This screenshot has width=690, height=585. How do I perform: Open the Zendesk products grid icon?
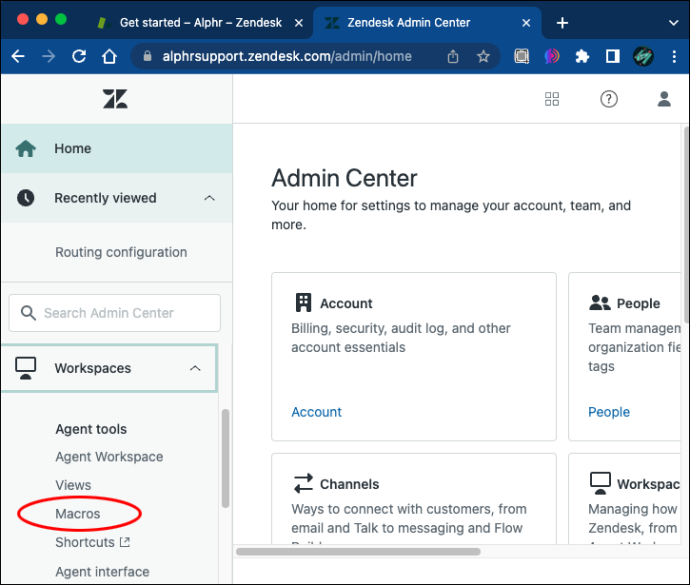point(551,99)
